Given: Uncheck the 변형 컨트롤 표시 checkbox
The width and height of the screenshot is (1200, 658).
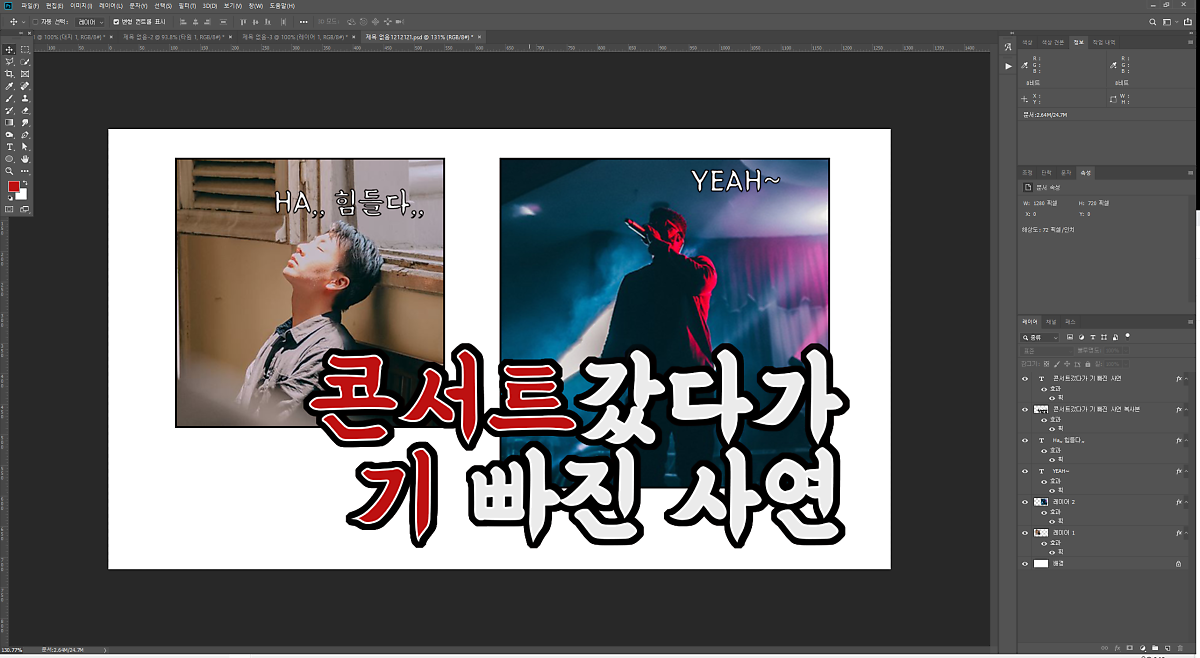Looking at the screenshot, I should tap(116, 21).
